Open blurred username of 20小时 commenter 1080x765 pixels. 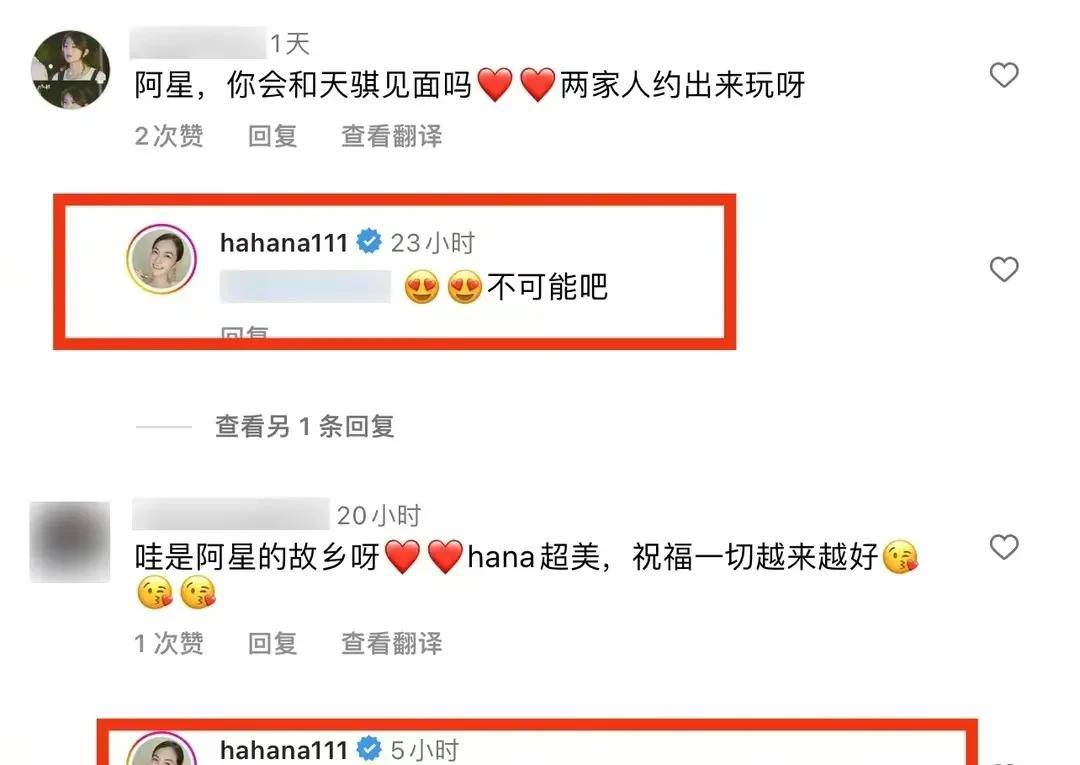coord(231,514)
